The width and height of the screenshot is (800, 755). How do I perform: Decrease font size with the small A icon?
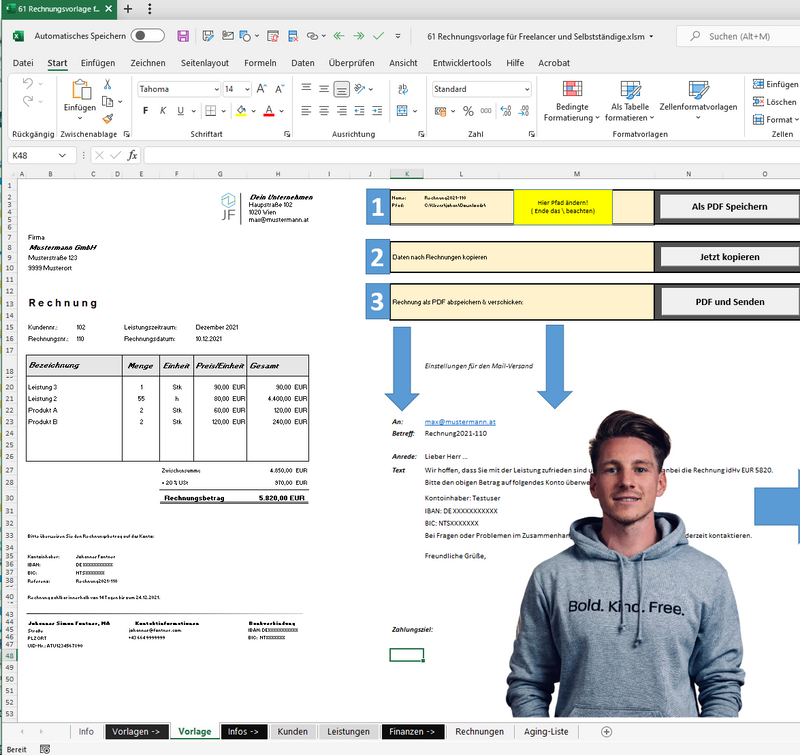click(x=279, y=89)
